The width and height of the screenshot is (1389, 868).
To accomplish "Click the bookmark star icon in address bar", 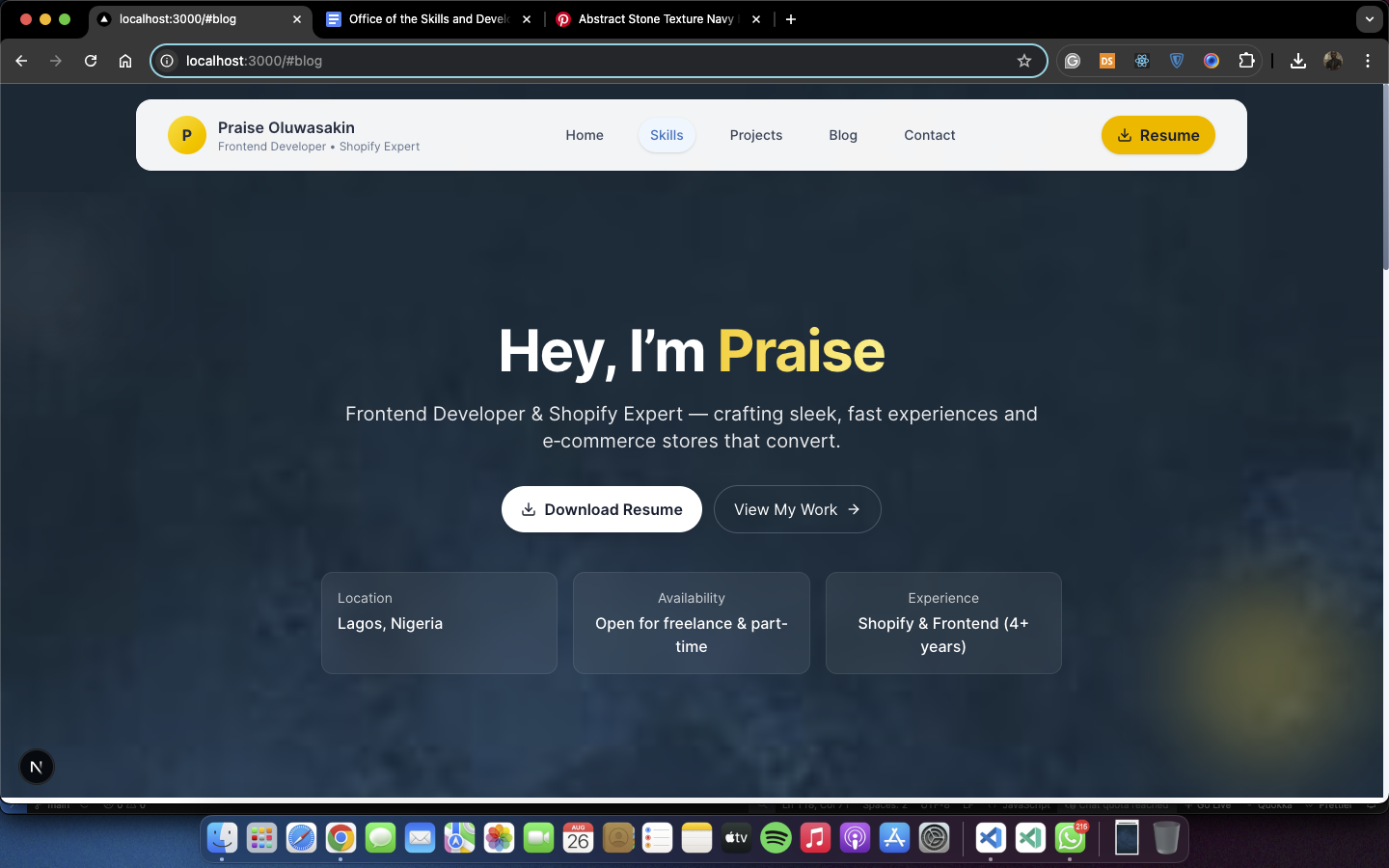I will pyautogui.click(x=1024, y=61).
